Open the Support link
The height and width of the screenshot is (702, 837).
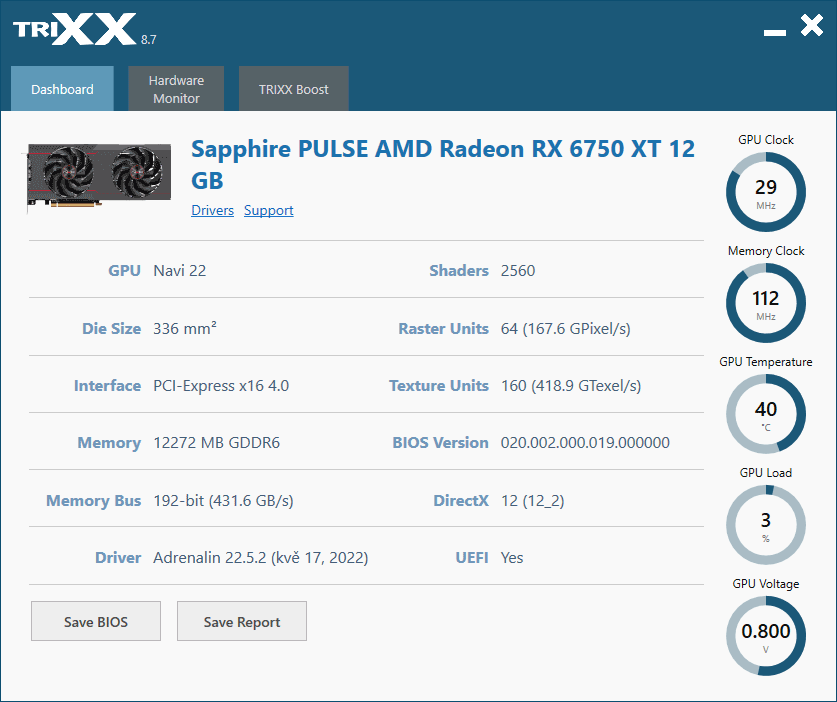[269, 210]
